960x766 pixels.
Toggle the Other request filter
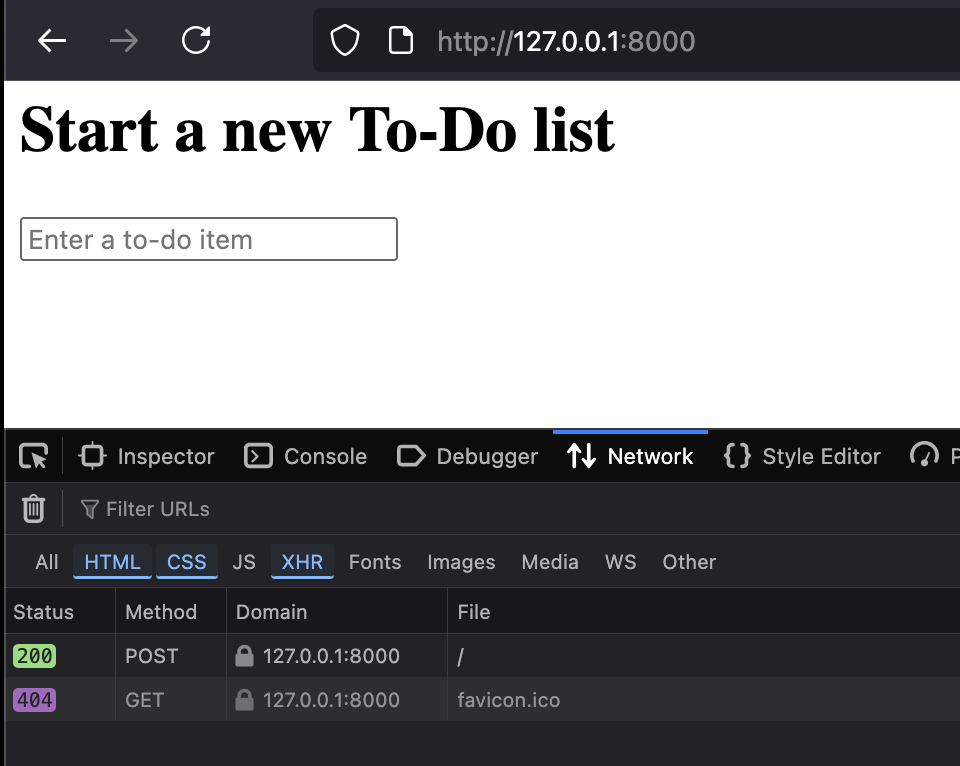[x=689, y=562]
